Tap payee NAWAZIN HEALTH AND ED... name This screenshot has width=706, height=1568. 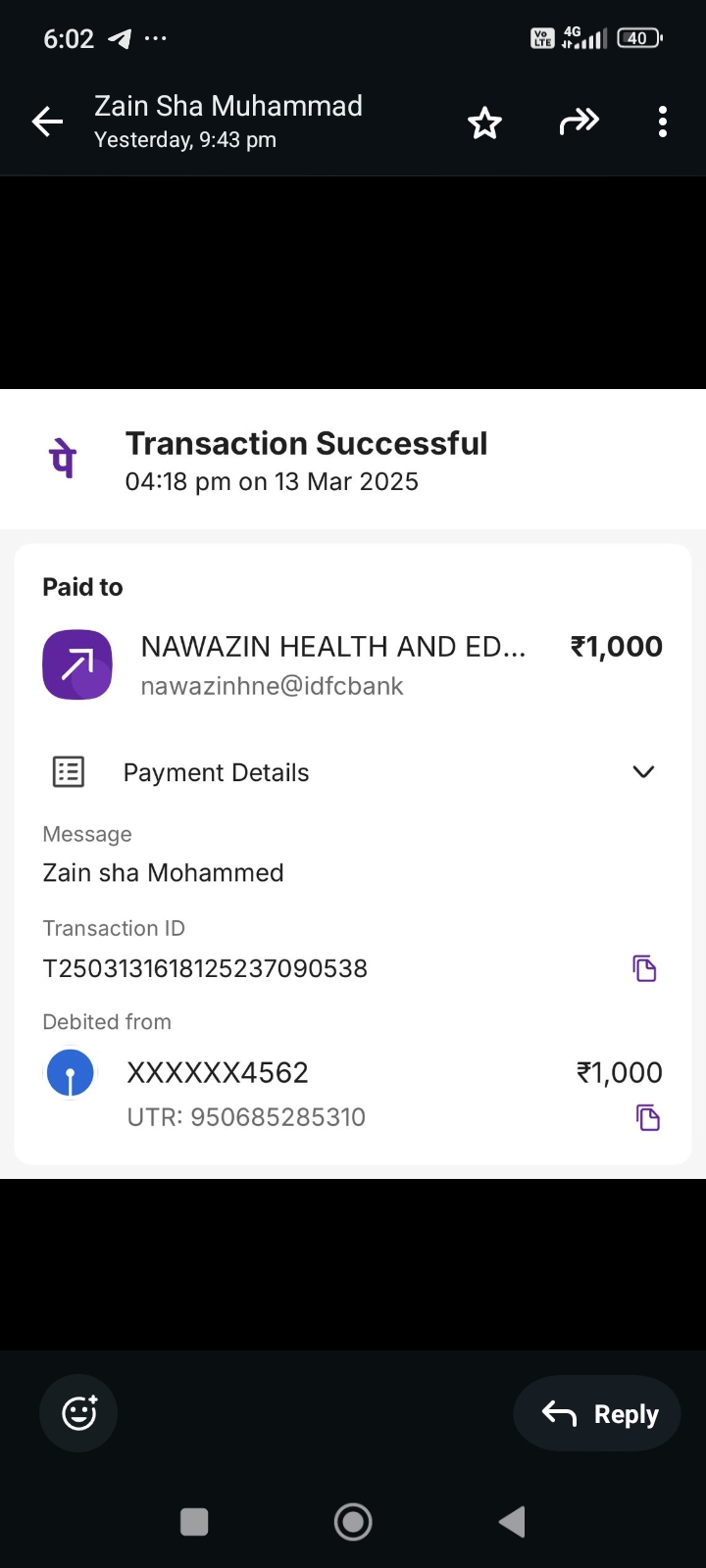coord(333,647)
